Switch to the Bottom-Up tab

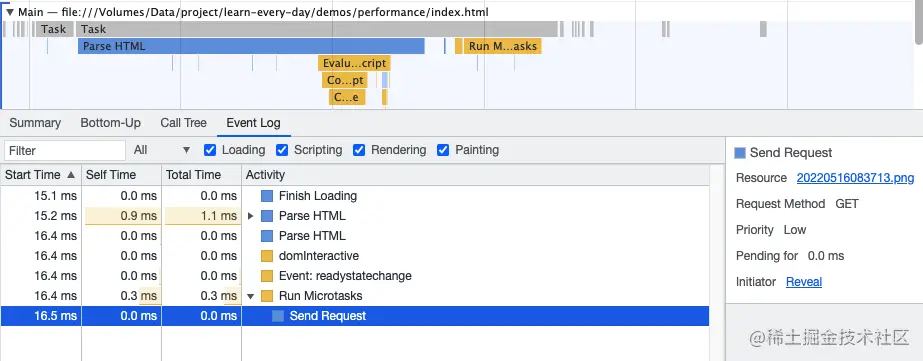111,123
